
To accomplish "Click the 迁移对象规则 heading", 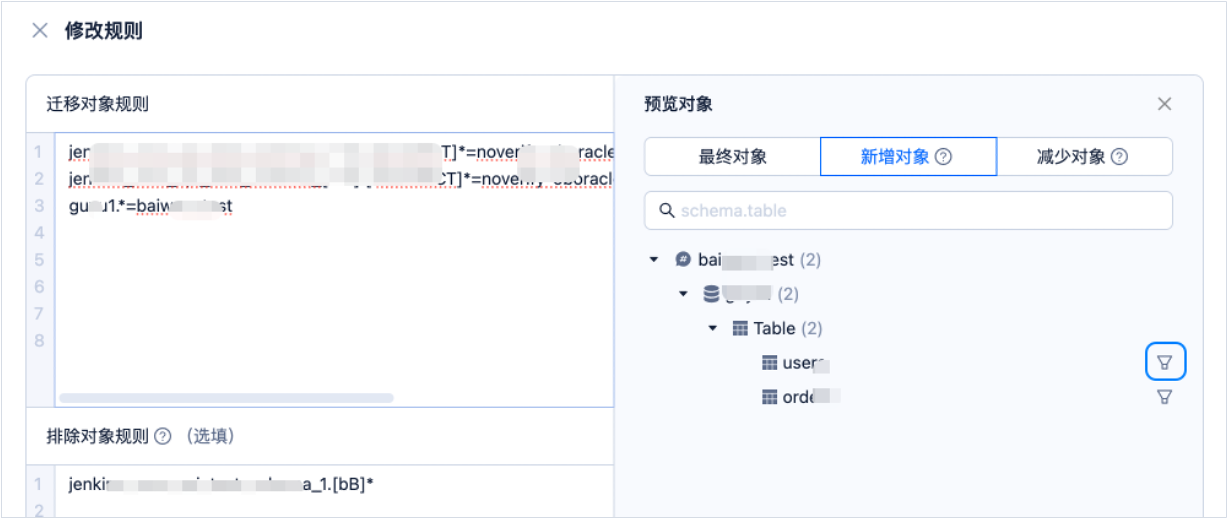I will click(x=98, y=104).
